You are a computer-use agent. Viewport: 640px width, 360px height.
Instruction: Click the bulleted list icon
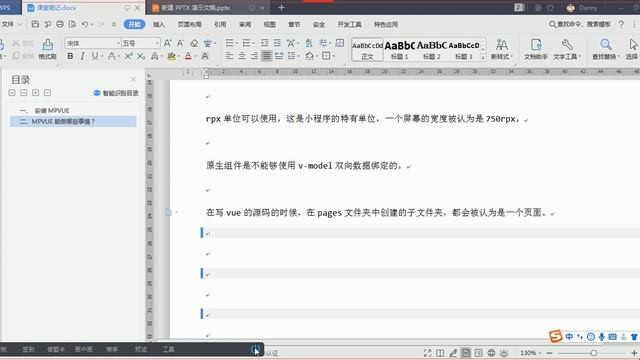pos(230,43)
